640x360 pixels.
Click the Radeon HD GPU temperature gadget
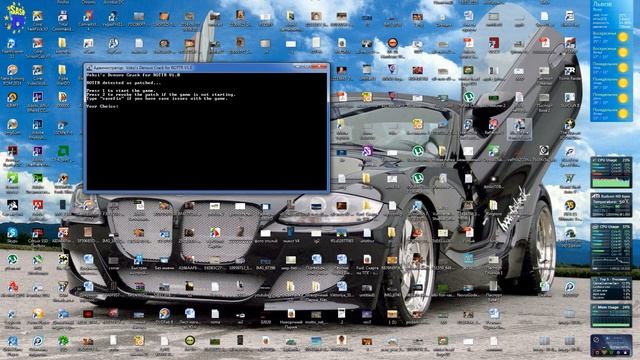[611, 205]
